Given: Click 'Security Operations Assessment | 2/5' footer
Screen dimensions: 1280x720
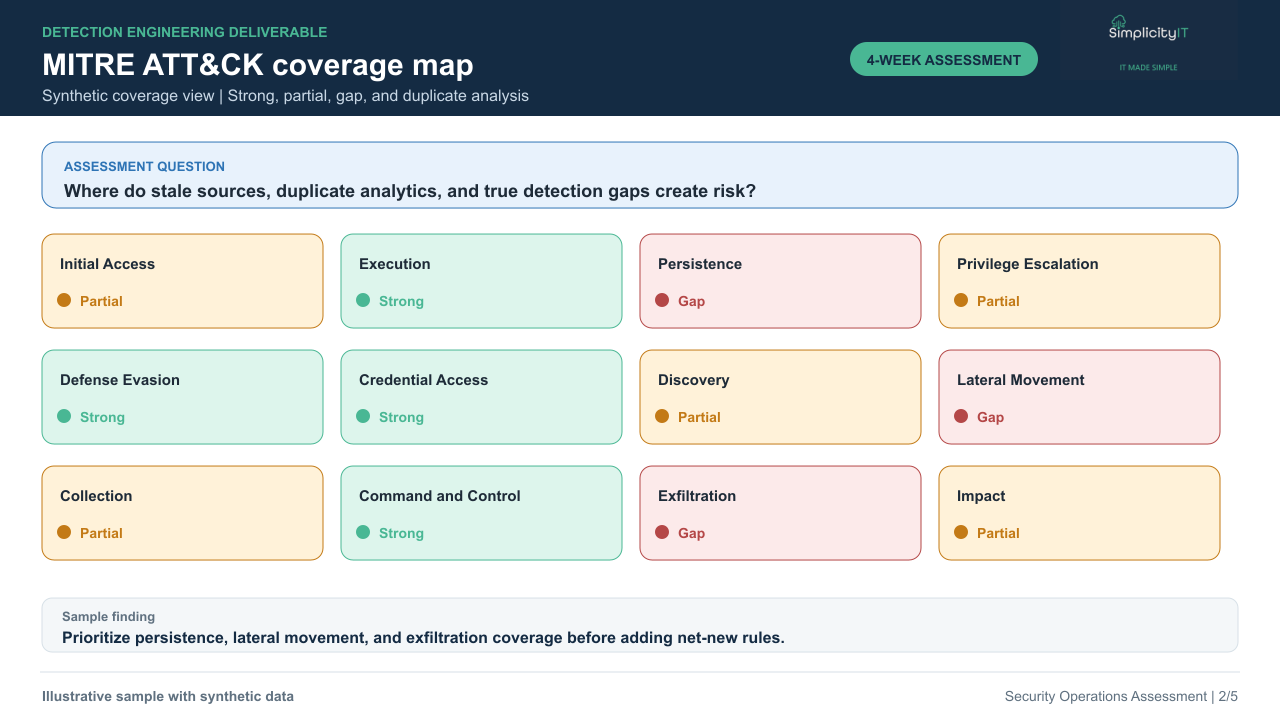Looking at the screenshot, I should [x=1121, y=696].
